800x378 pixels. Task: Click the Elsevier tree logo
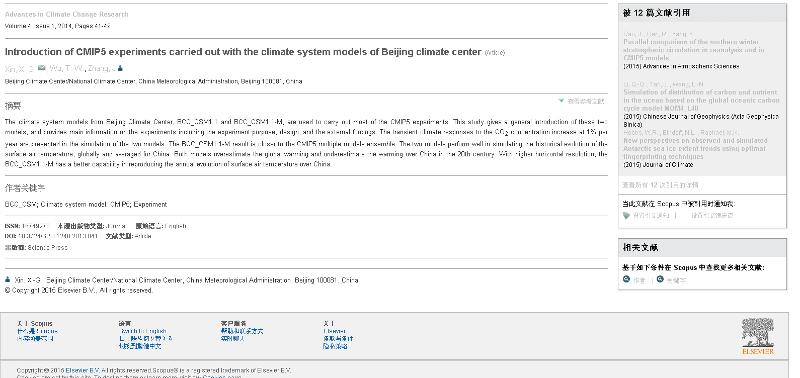(758, 336)
